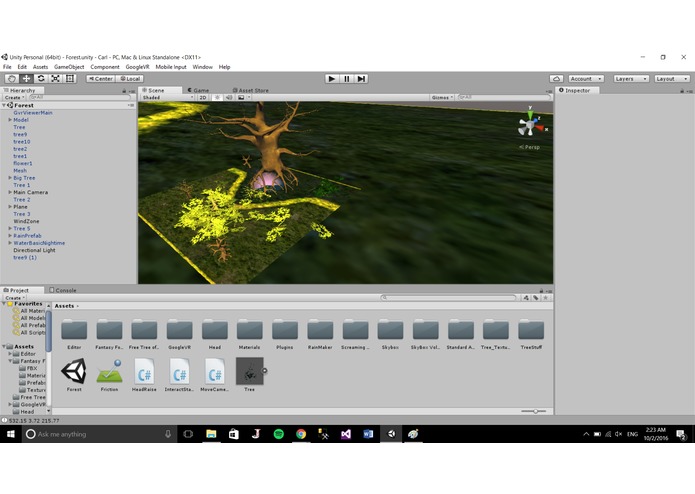Viewport: 695px width, 494px height.
Task: Open the Layers dropdown
Action: 631,78
